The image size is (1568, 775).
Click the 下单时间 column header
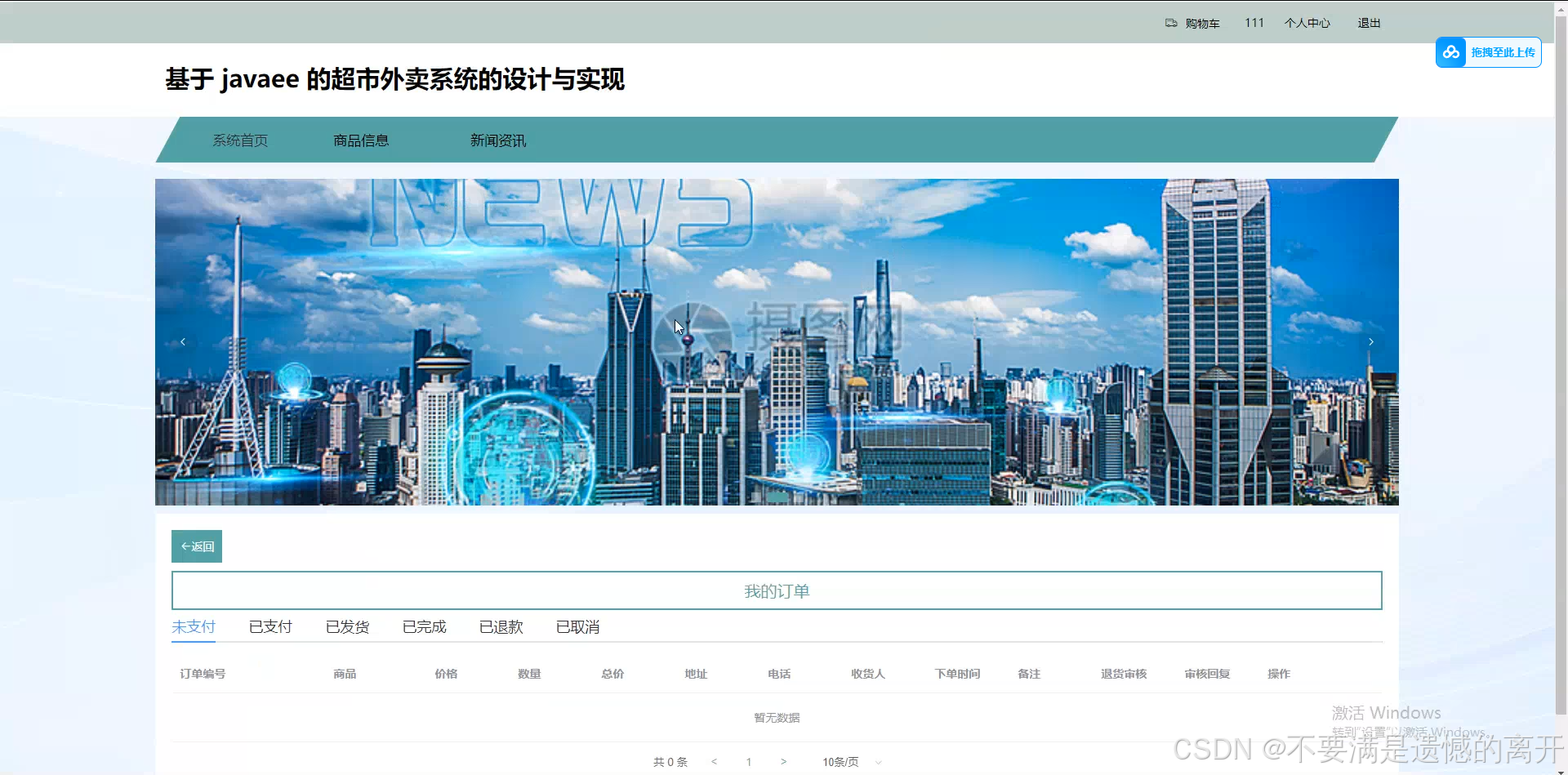(957, 674)
